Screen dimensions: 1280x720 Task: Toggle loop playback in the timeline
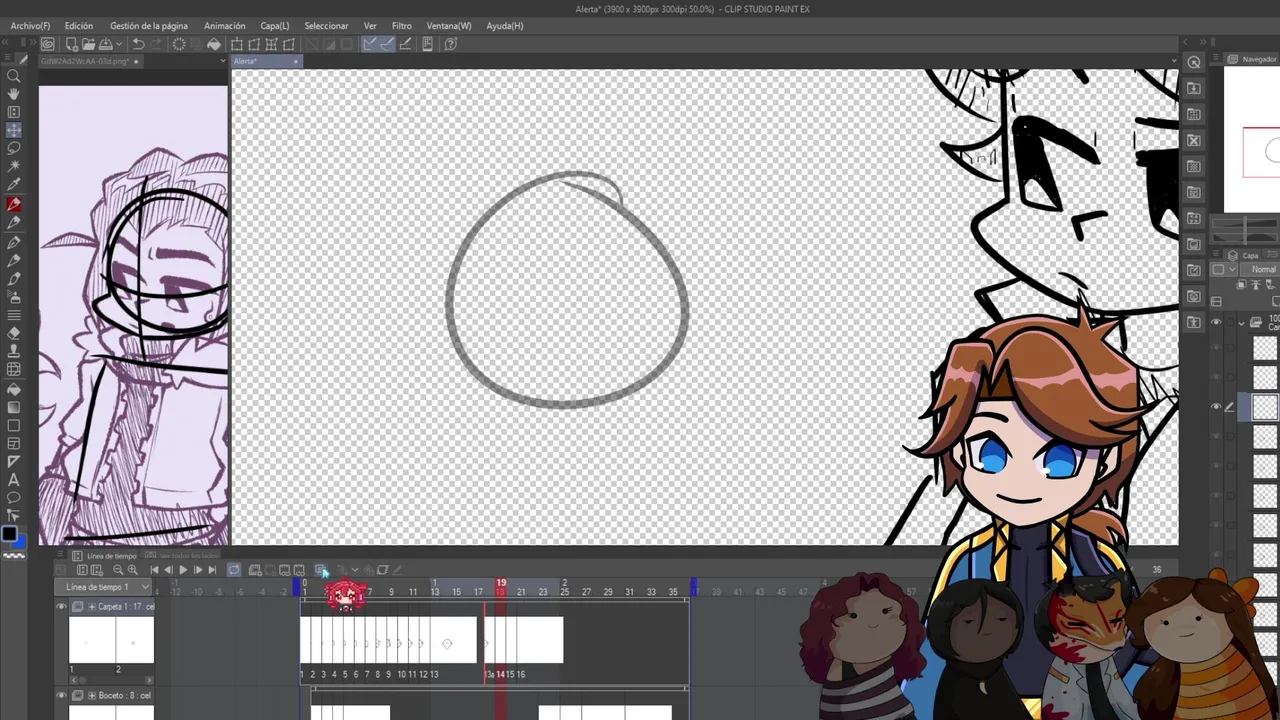[234, 570]
